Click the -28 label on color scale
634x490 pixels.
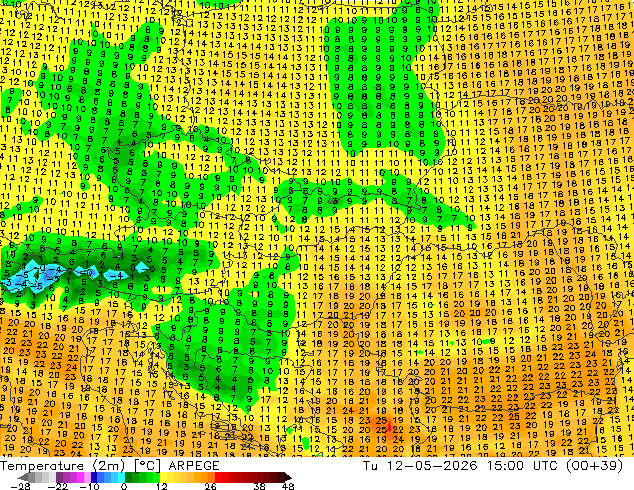point(20,486)
